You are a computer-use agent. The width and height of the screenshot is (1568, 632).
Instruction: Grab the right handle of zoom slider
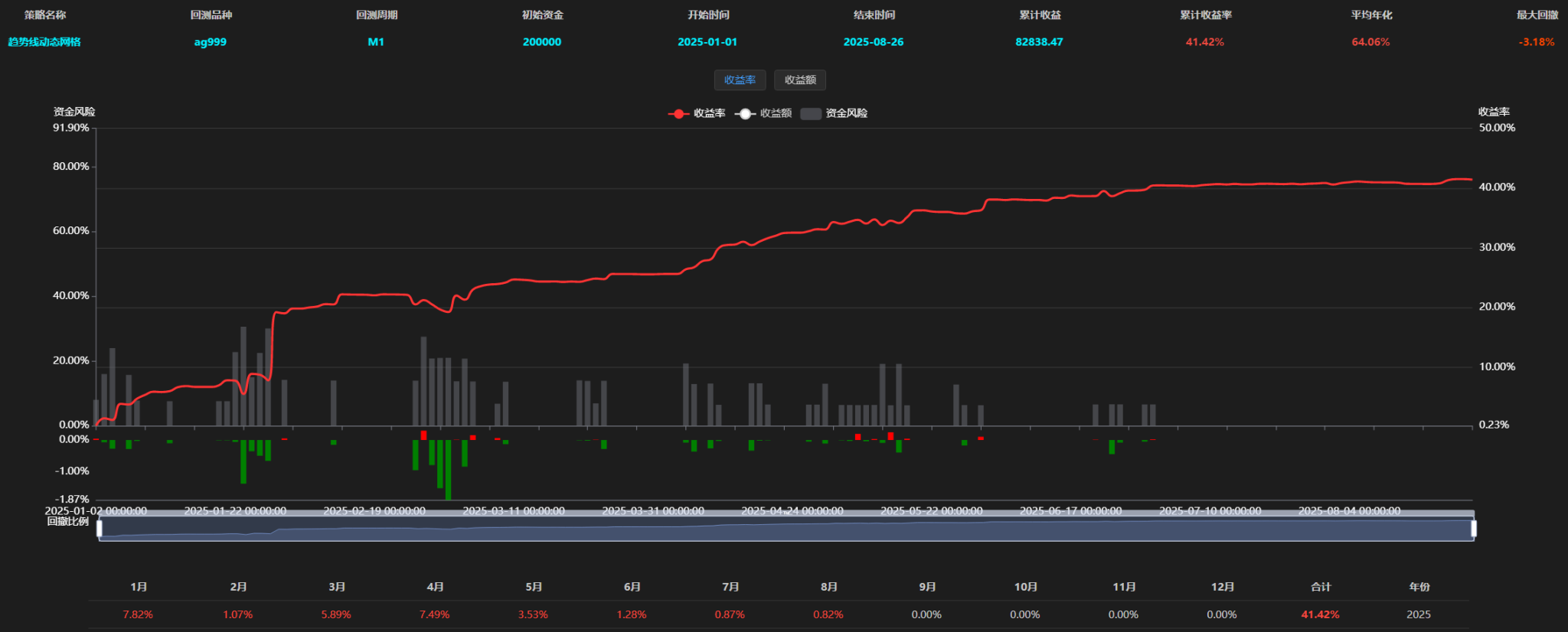coord(1474,528)
